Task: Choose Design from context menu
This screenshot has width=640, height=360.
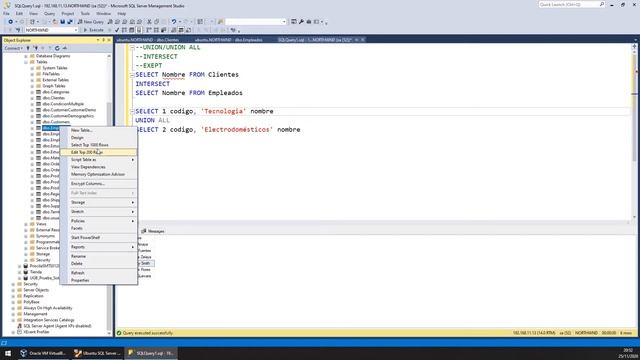Action: 98,138
